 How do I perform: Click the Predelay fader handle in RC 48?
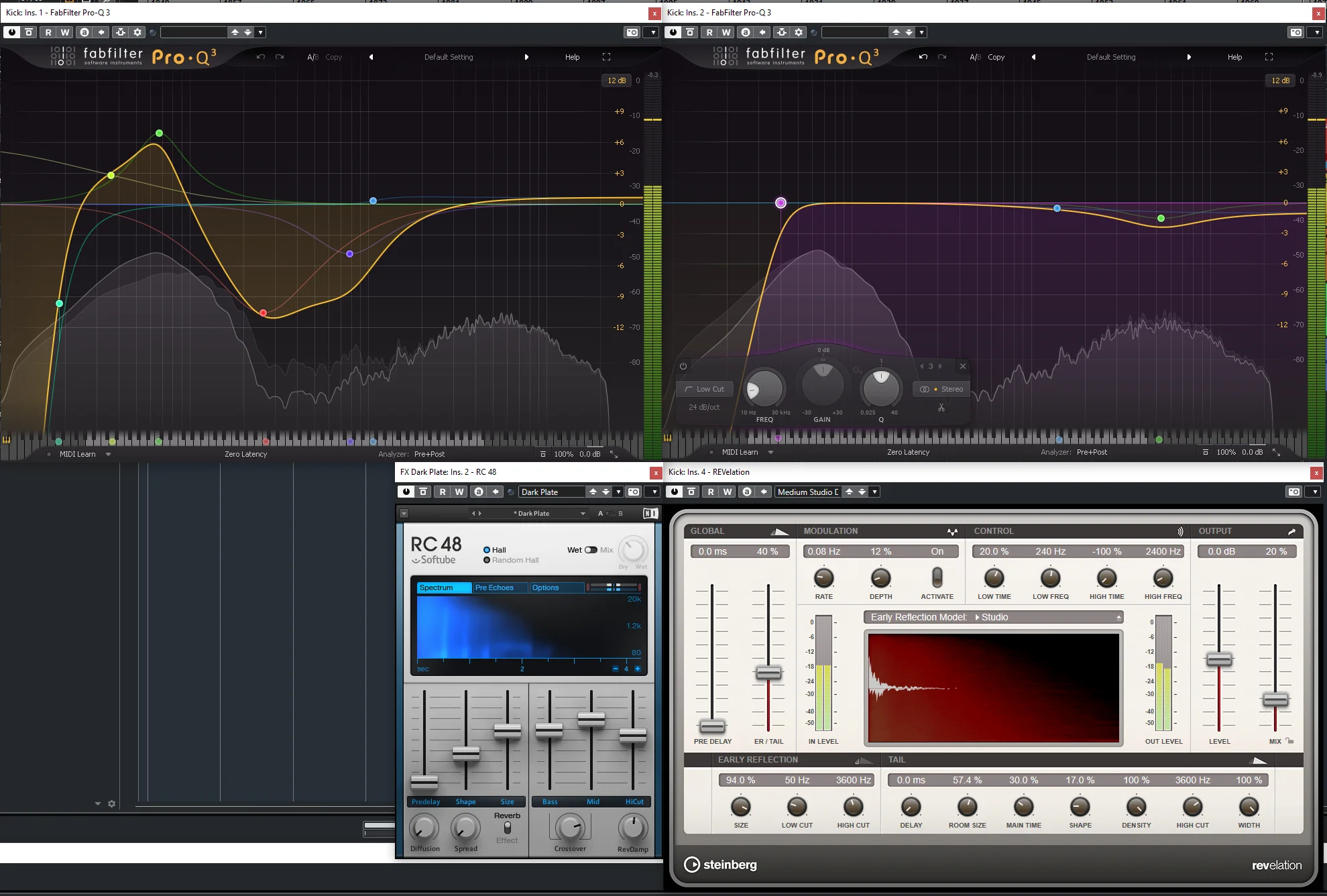tap(424, 782)
